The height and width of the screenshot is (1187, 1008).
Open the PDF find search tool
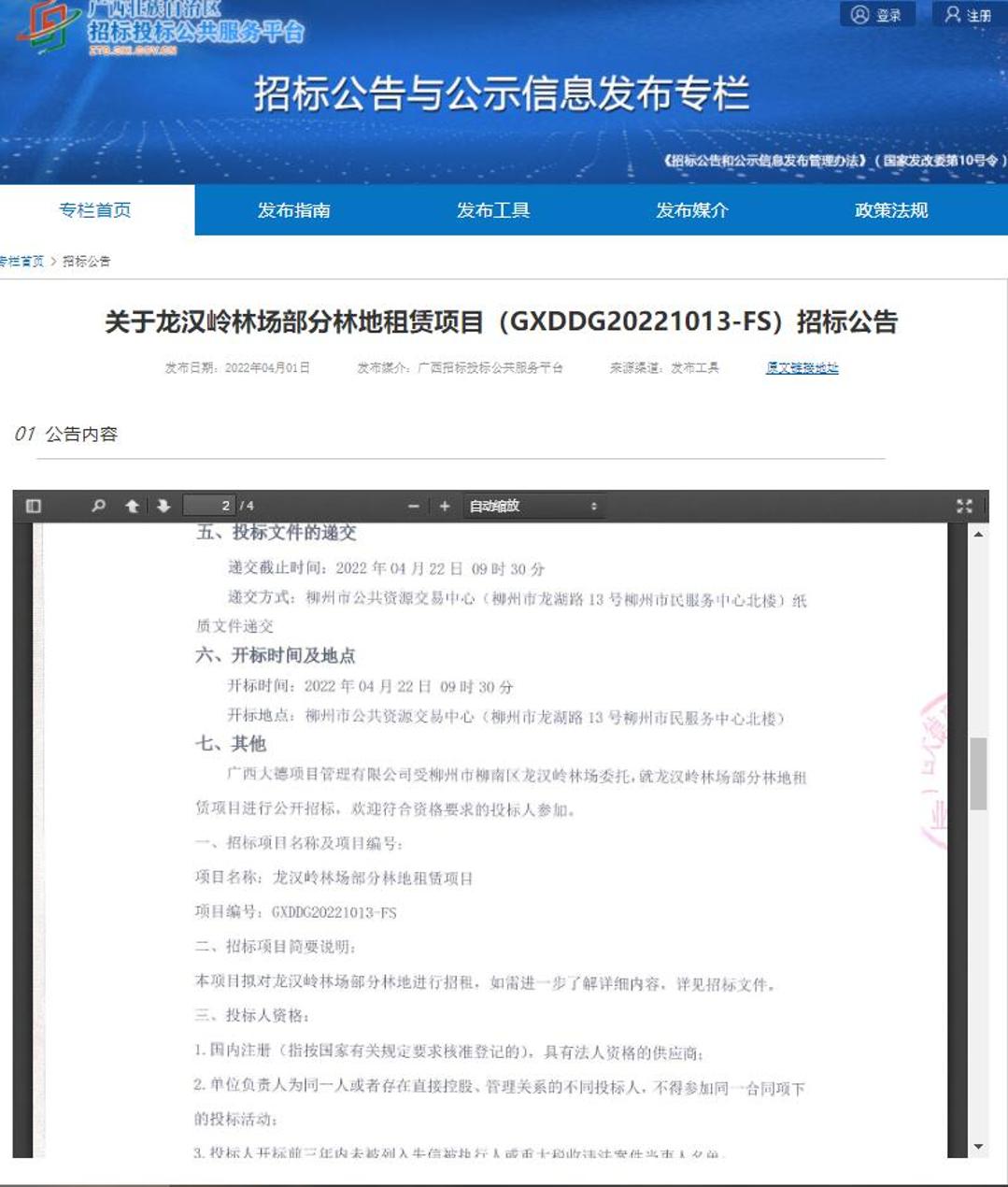point(98,506)
